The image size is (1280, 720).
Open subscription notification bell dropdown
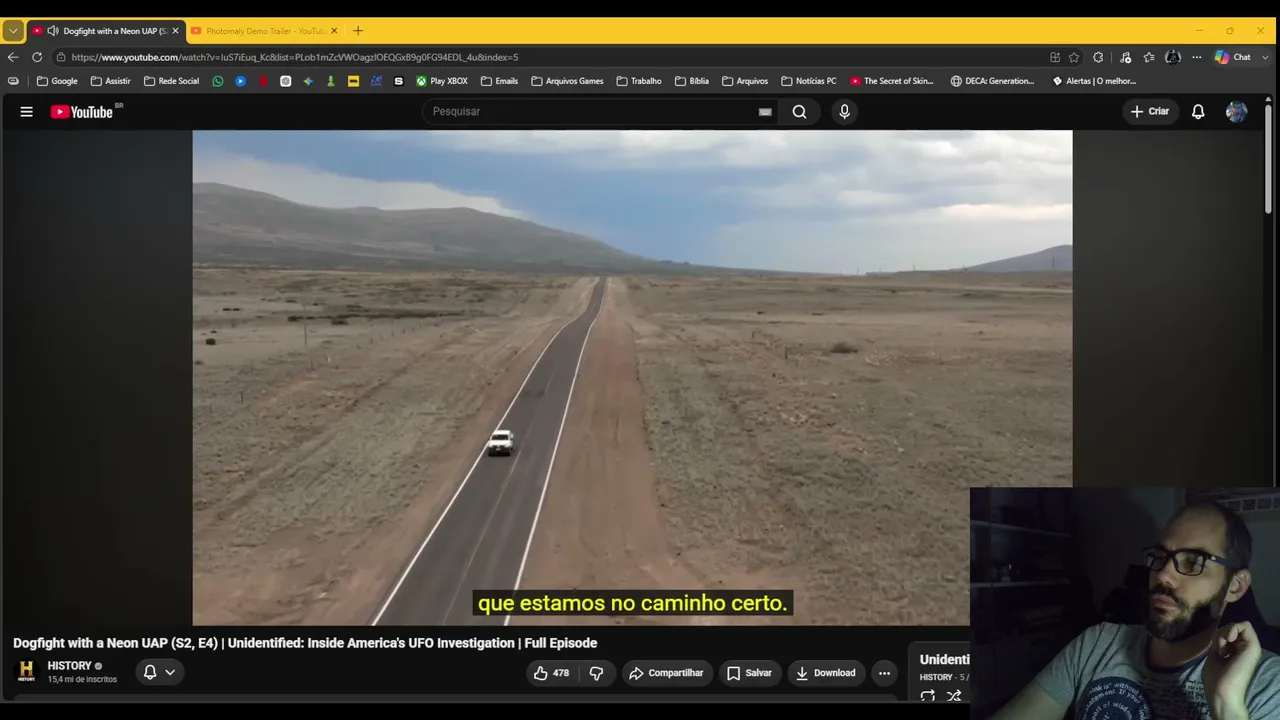159,673
